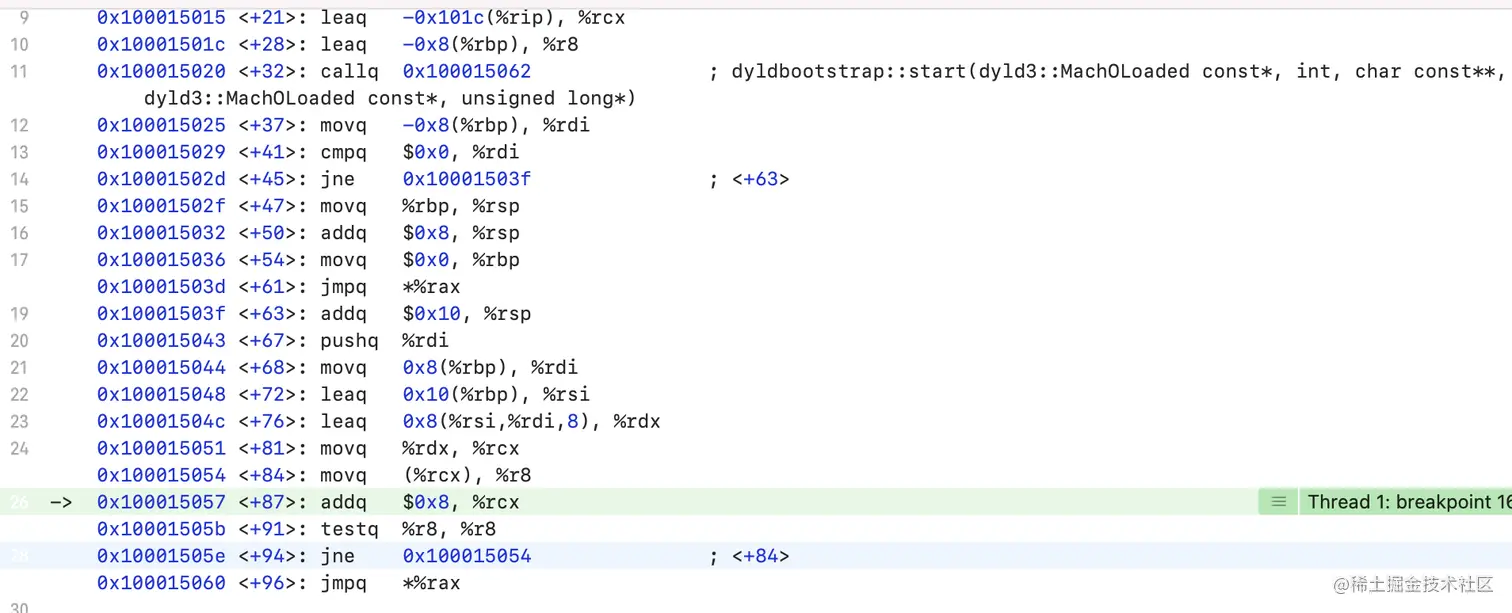1512x613 pixels.
Task: Click gutter line number 14
Action: [19, 180]
